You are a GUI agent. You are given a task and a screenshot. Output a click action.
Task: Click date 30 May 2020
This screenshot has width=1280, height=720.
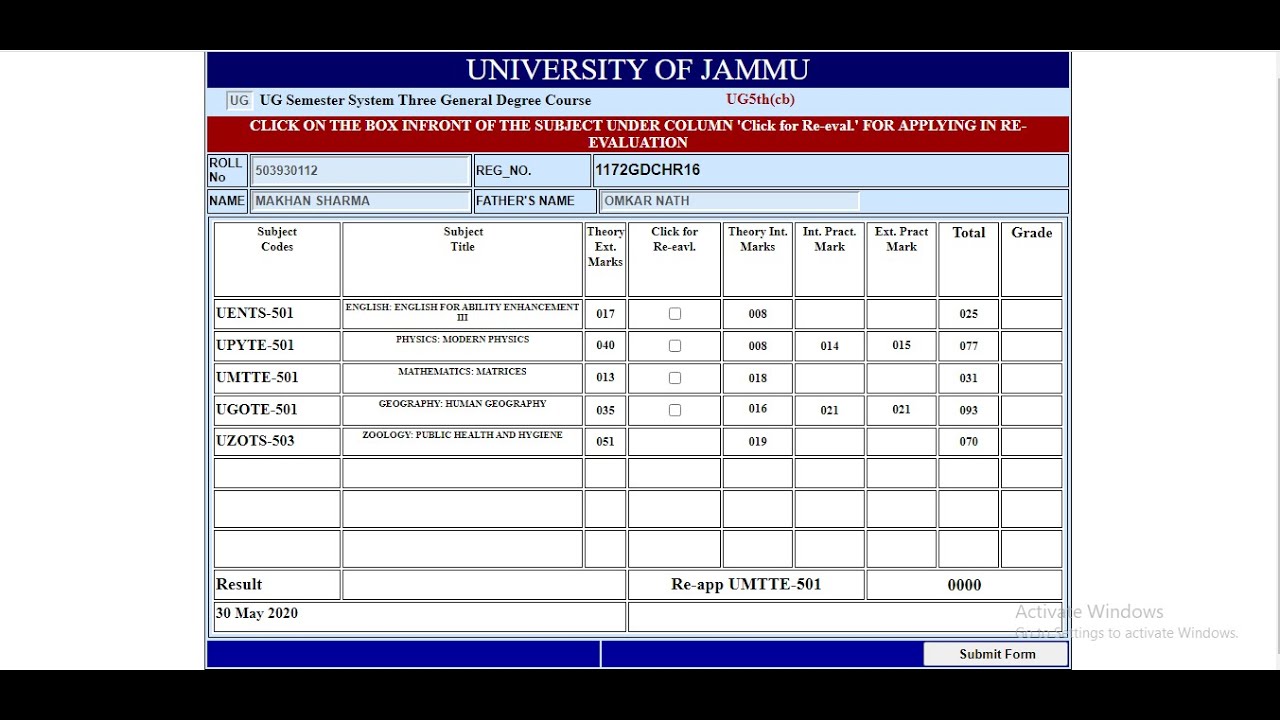(256, 613)
